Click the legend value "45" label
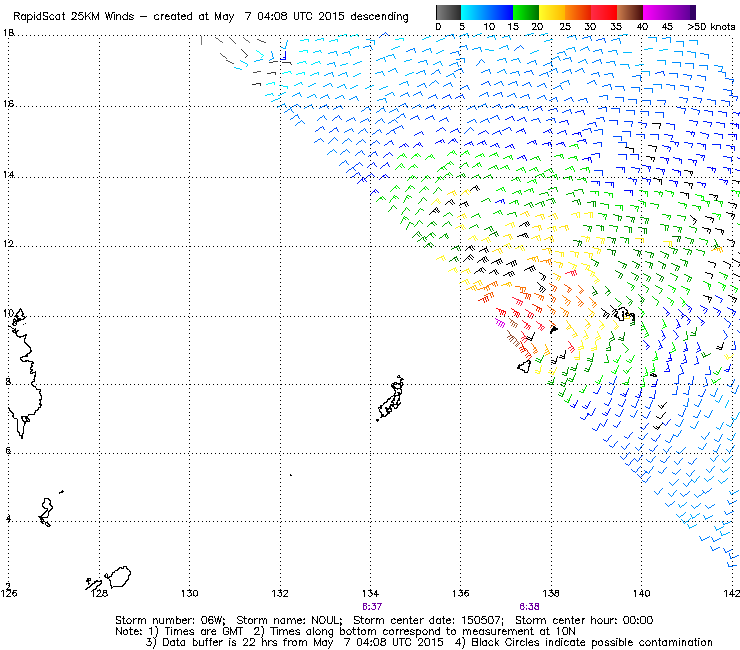This screenshot has height=650, width=740. point(667,27)
